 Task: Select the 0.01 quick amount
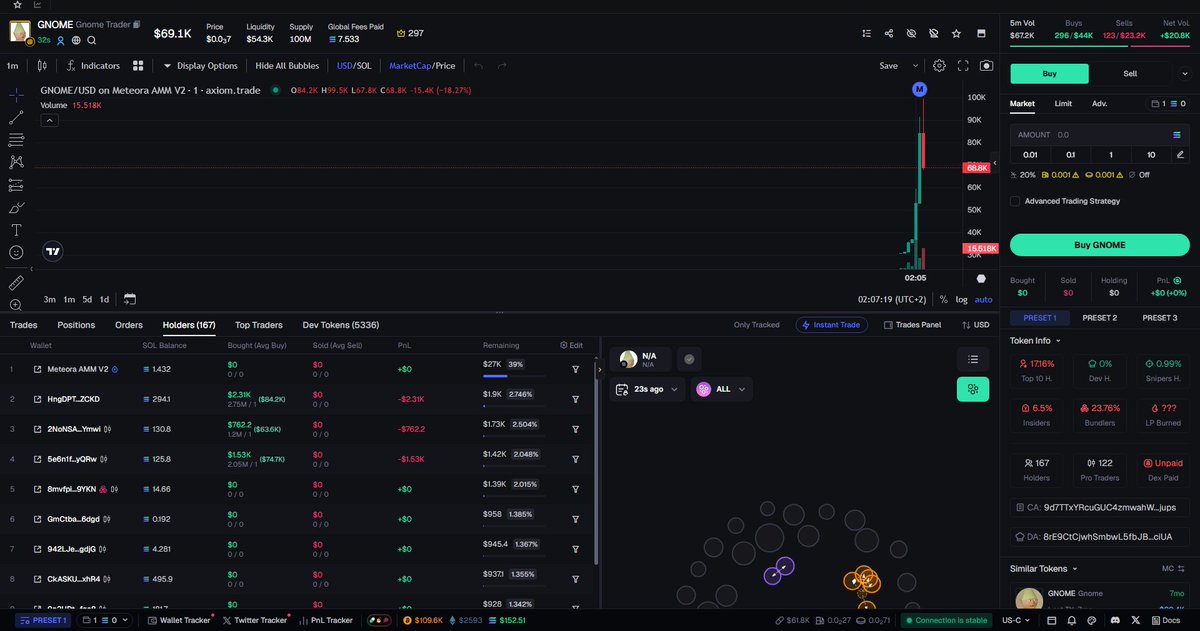pyautogui.click(x=1030, y=155)
